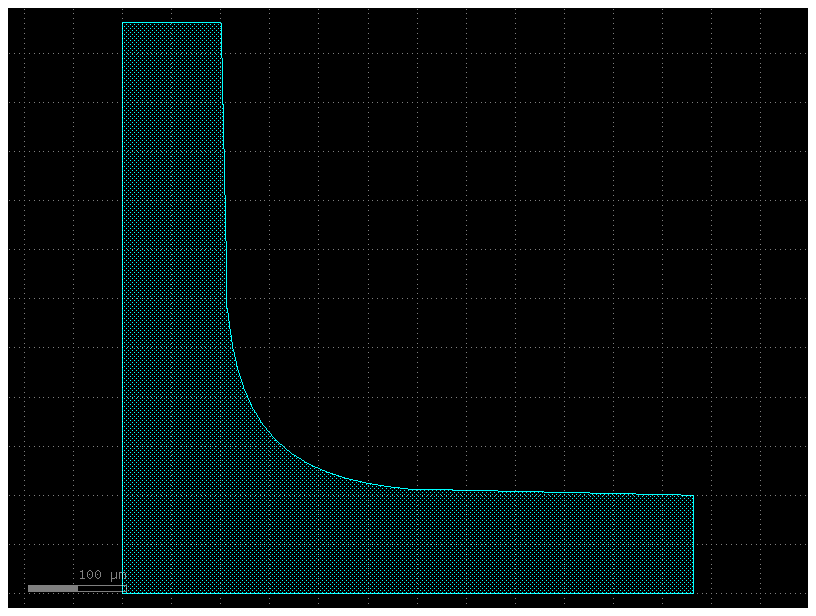The image size is (816, 616).
Task: Click the top-right tip of the horizontal arm
Action: click(690, 495)
